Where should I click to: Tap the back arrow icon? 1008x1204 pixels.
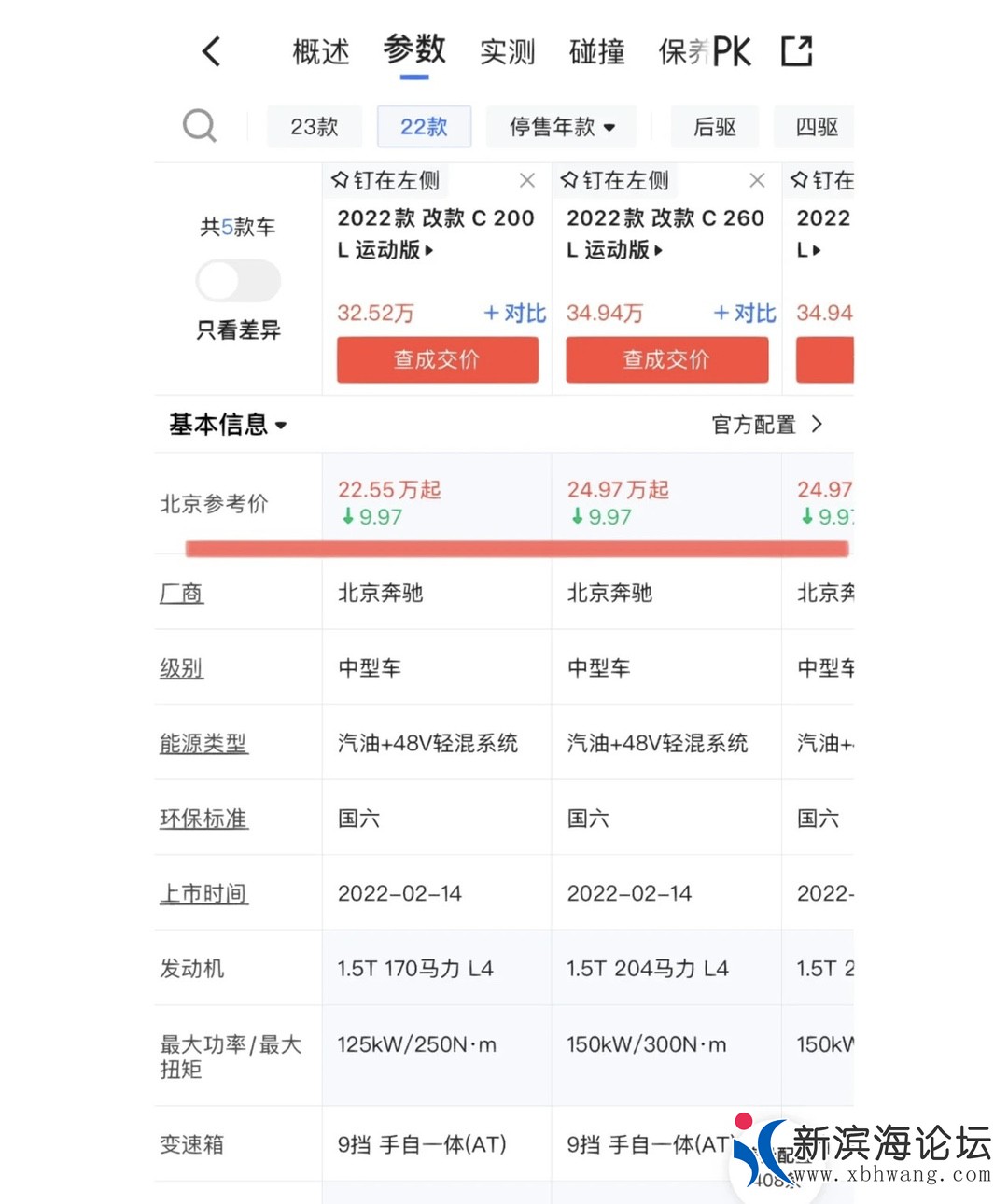(212, 51)
